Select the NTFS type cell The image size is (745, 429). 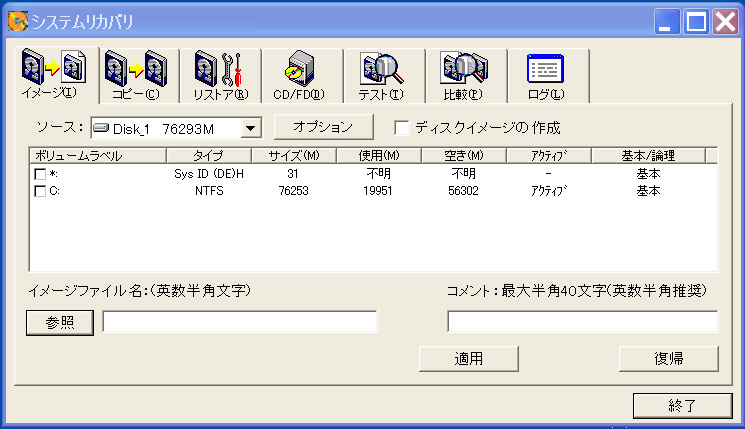(x=209, y=191)
